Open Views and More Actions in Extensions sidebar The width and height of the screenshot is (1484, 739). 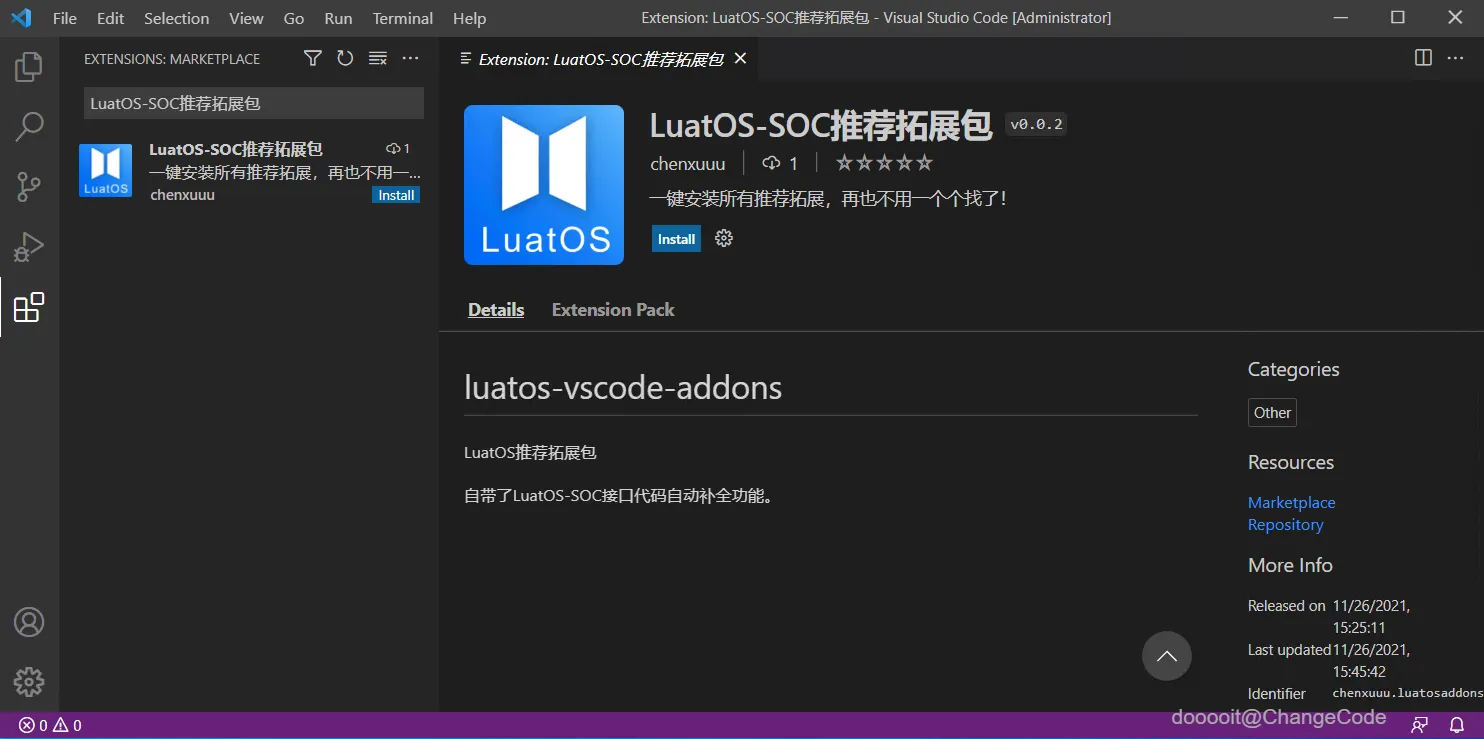coord(410,59)
